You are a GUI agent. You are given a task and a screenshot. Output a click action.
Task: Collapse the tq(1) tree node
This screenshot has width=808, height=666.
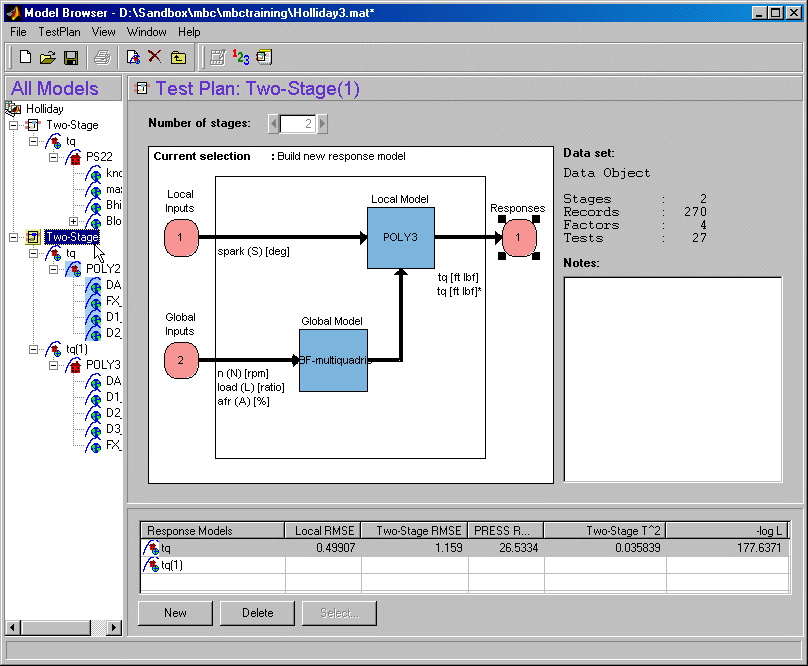click(33, 349)
